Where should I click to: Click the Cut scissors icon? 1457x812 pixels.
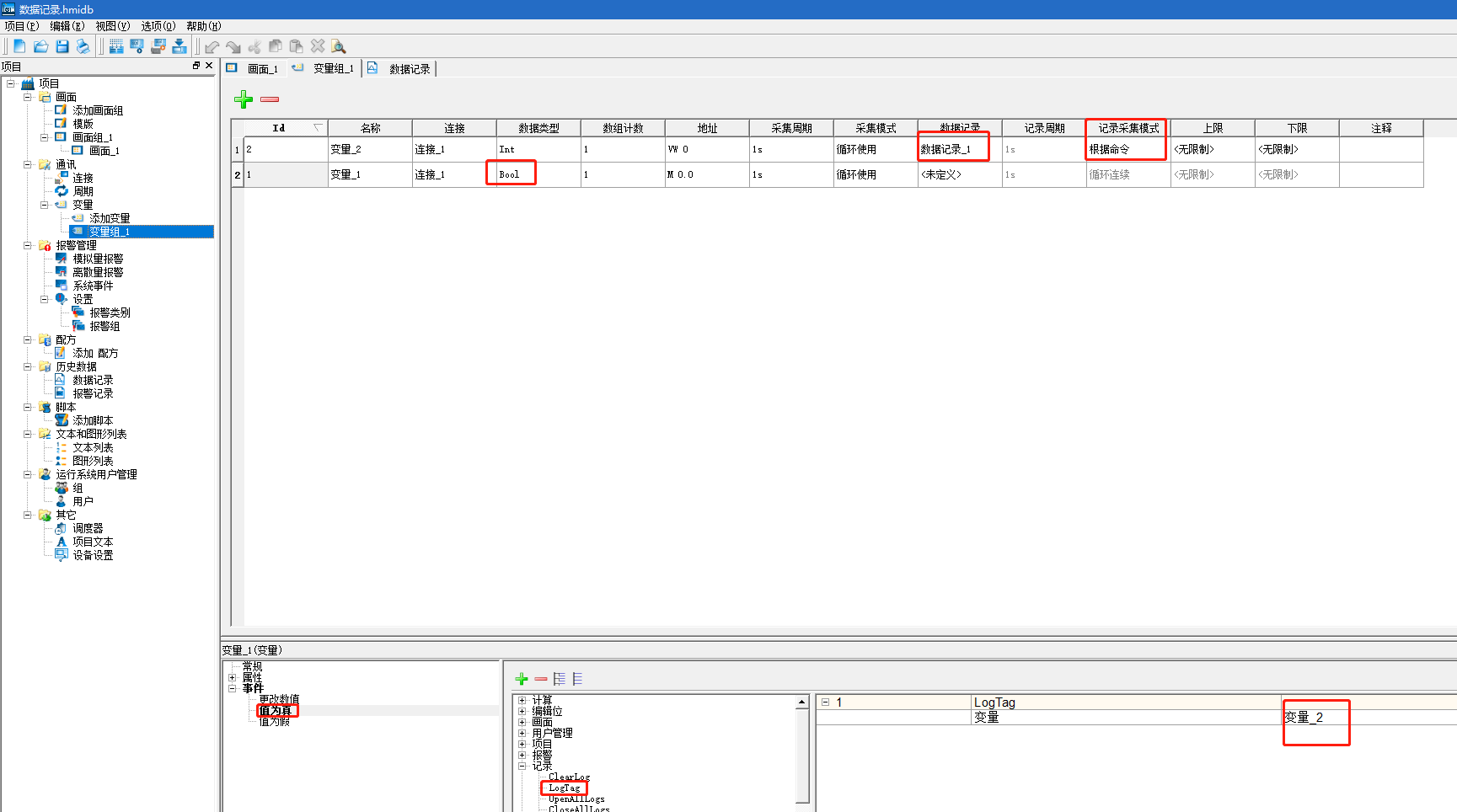coord(254,46)
